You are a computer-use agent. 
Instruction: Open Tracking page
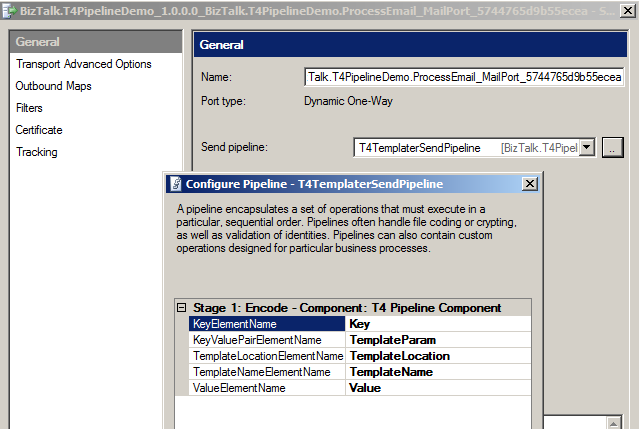coord(37,152)
